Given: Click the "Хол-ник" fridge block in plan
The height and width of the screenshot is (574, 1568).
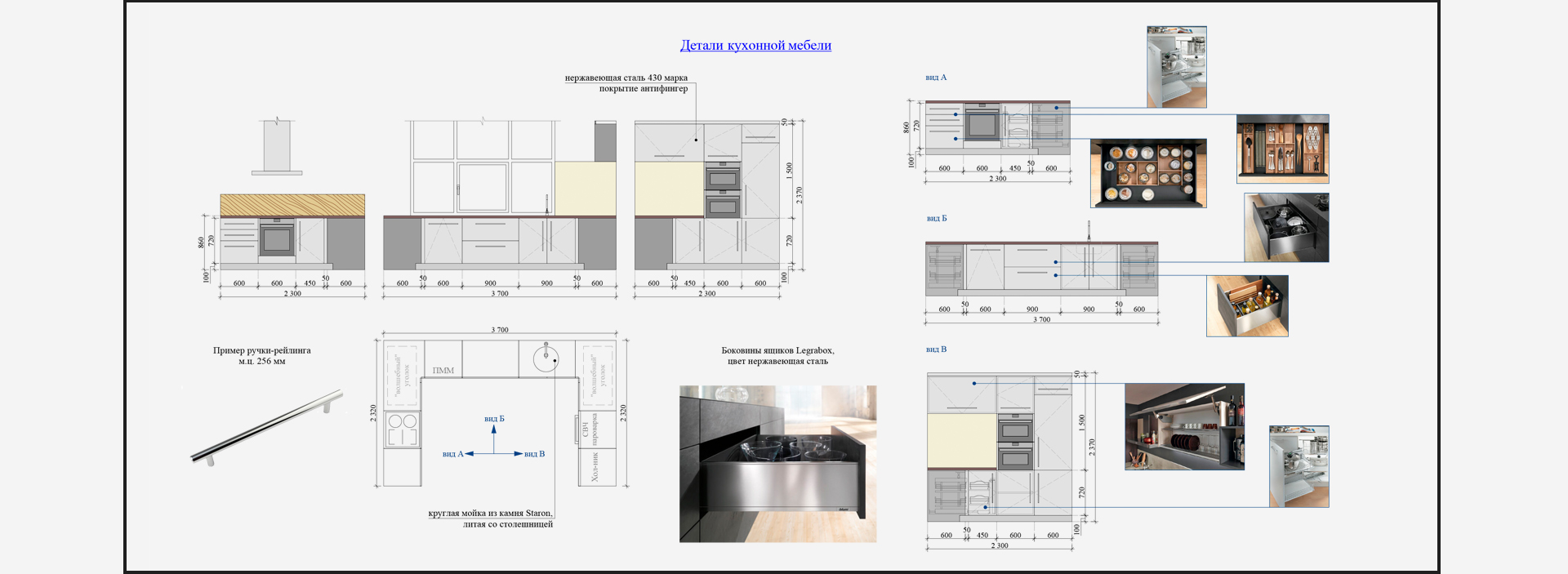Looking at the screenshot, I should click(595, 467).
